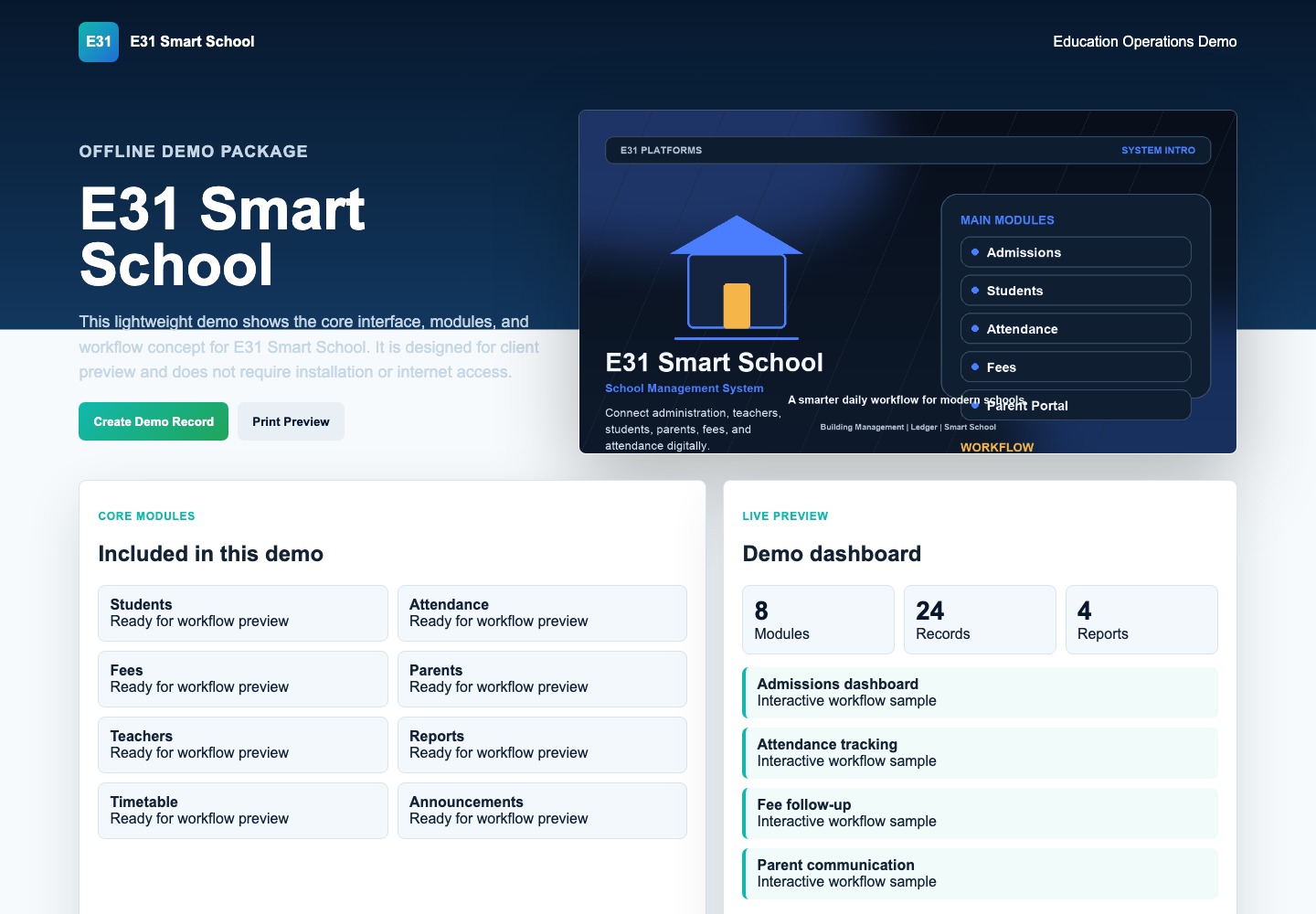Image resolution: width=1316 pixels, height=914 pixels.
Task: Click the 8 Modules stat tile
Action: coord(818,620)
